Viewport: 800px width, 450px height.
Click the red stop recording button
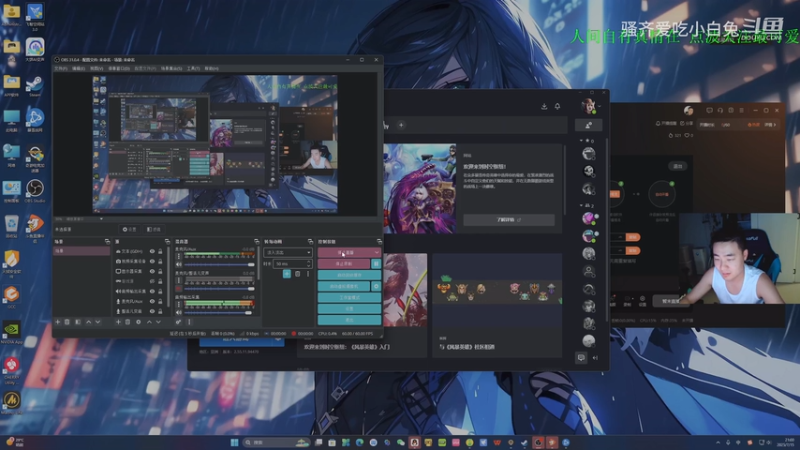tap(344, 264)
